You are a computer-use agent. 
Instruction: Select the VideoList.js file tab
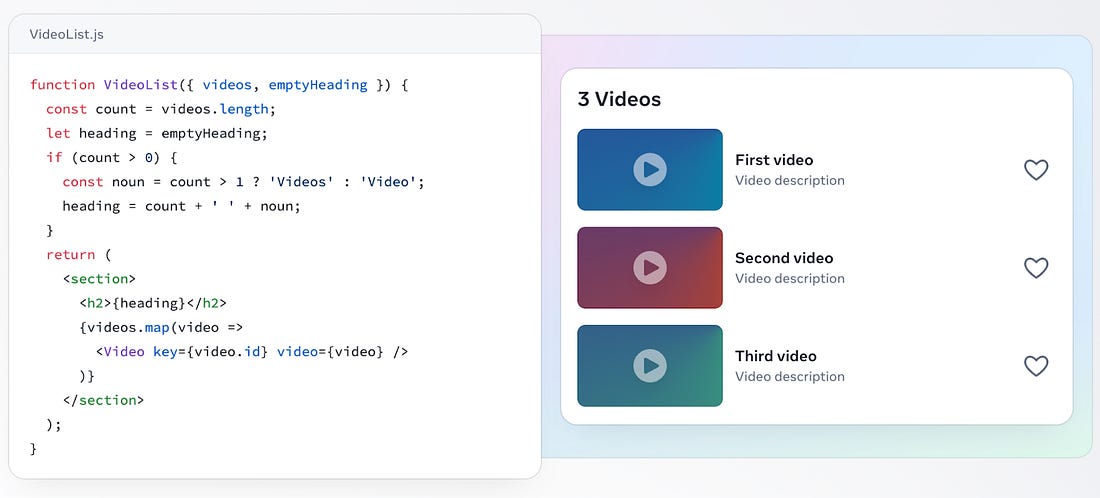(x=67, y=34)
